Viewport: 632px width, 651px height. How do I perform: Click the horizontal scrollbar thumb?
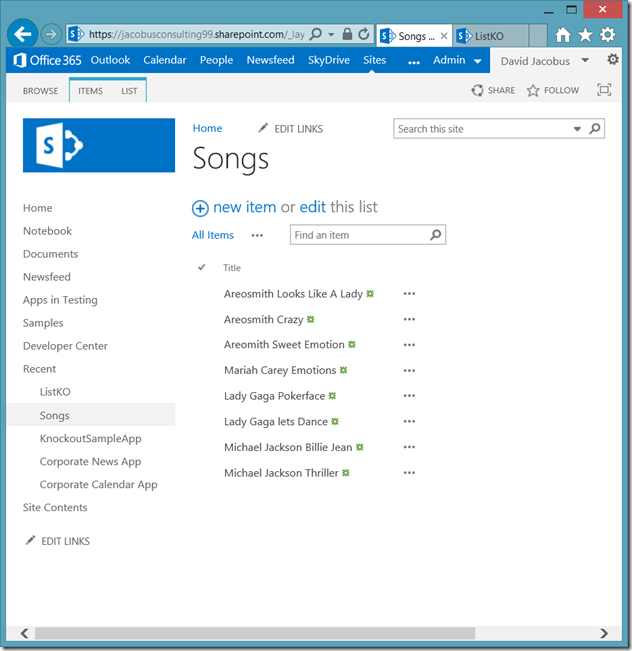pyautogui.click(x=255, y=633)
